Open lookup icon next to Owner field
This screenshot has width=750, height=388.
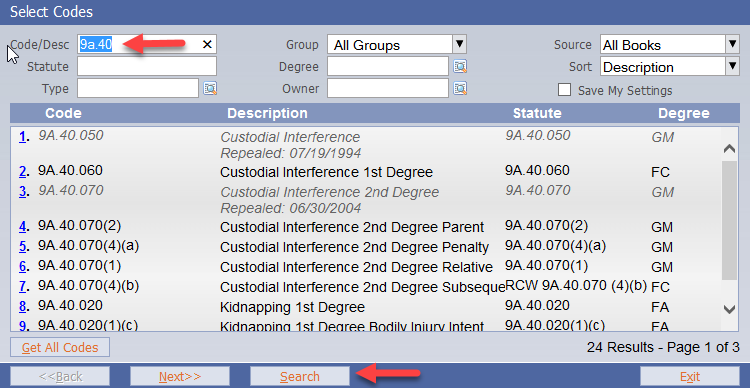(460, 88)
